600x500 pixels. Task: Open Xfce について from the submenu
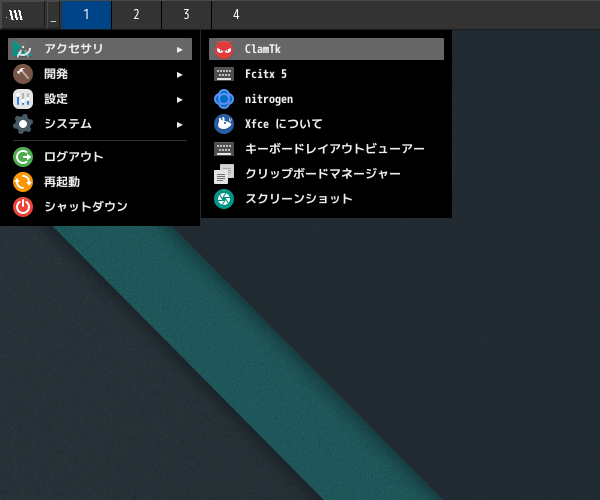click(326, 124)
